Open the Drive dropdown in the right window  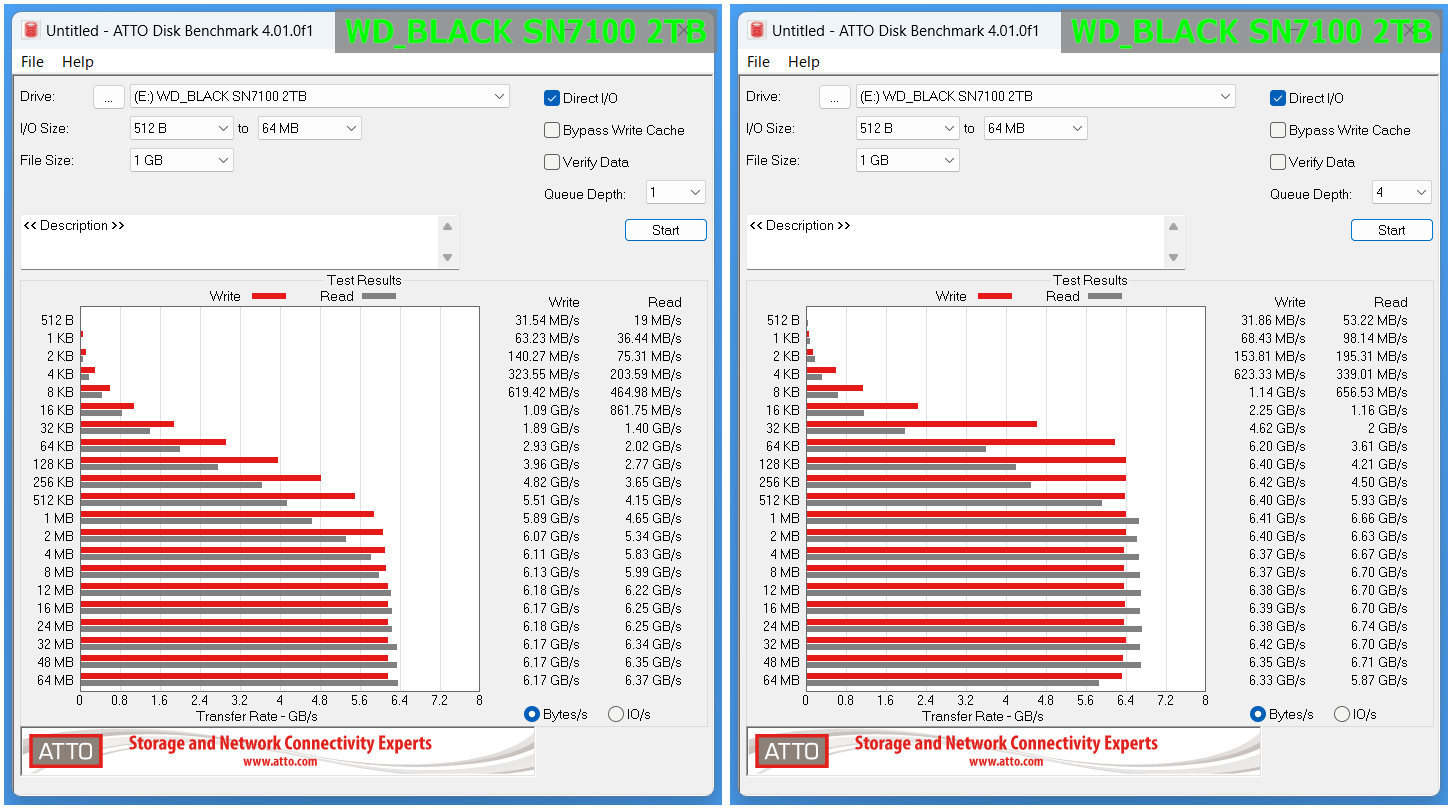1045,96
